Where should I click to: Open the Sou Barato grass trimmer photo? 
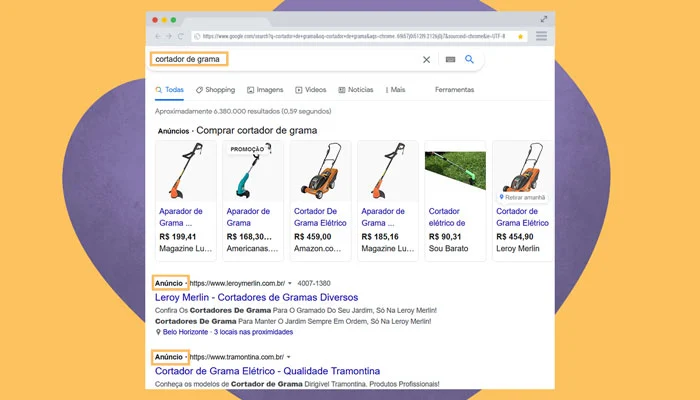[455, 171]
